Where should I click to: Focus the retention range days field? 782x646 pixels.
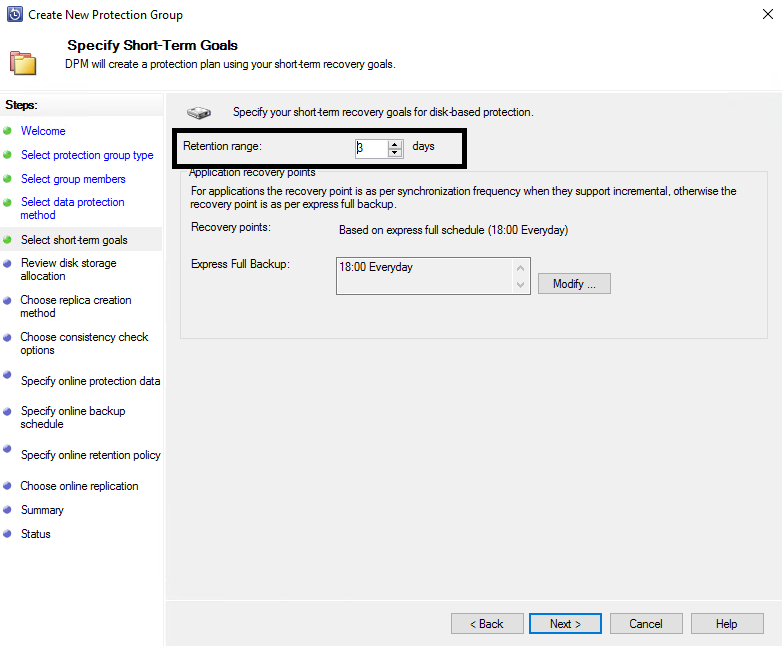[370, 148]
